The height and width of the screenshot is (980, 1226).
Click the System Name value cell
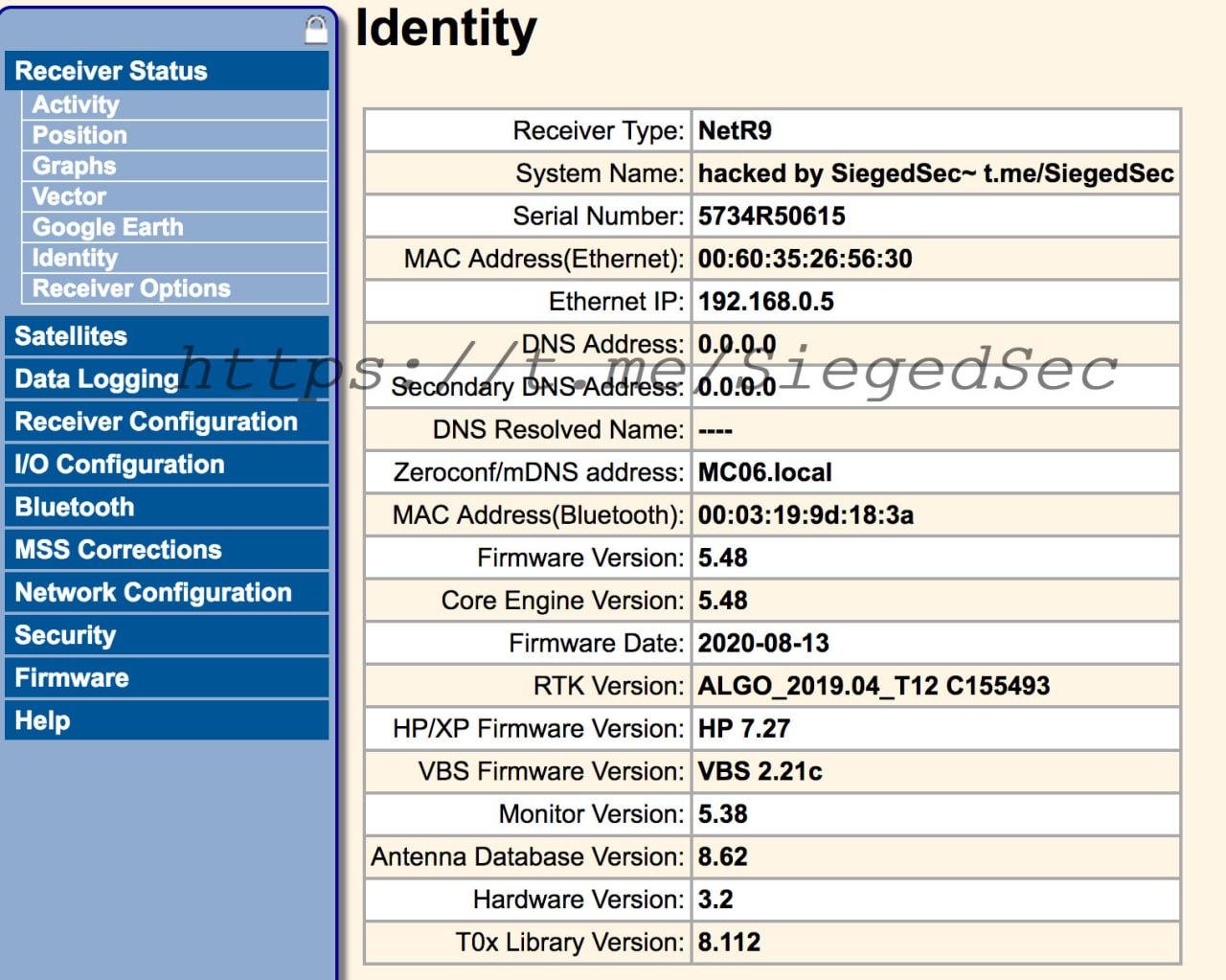point(936,173)
